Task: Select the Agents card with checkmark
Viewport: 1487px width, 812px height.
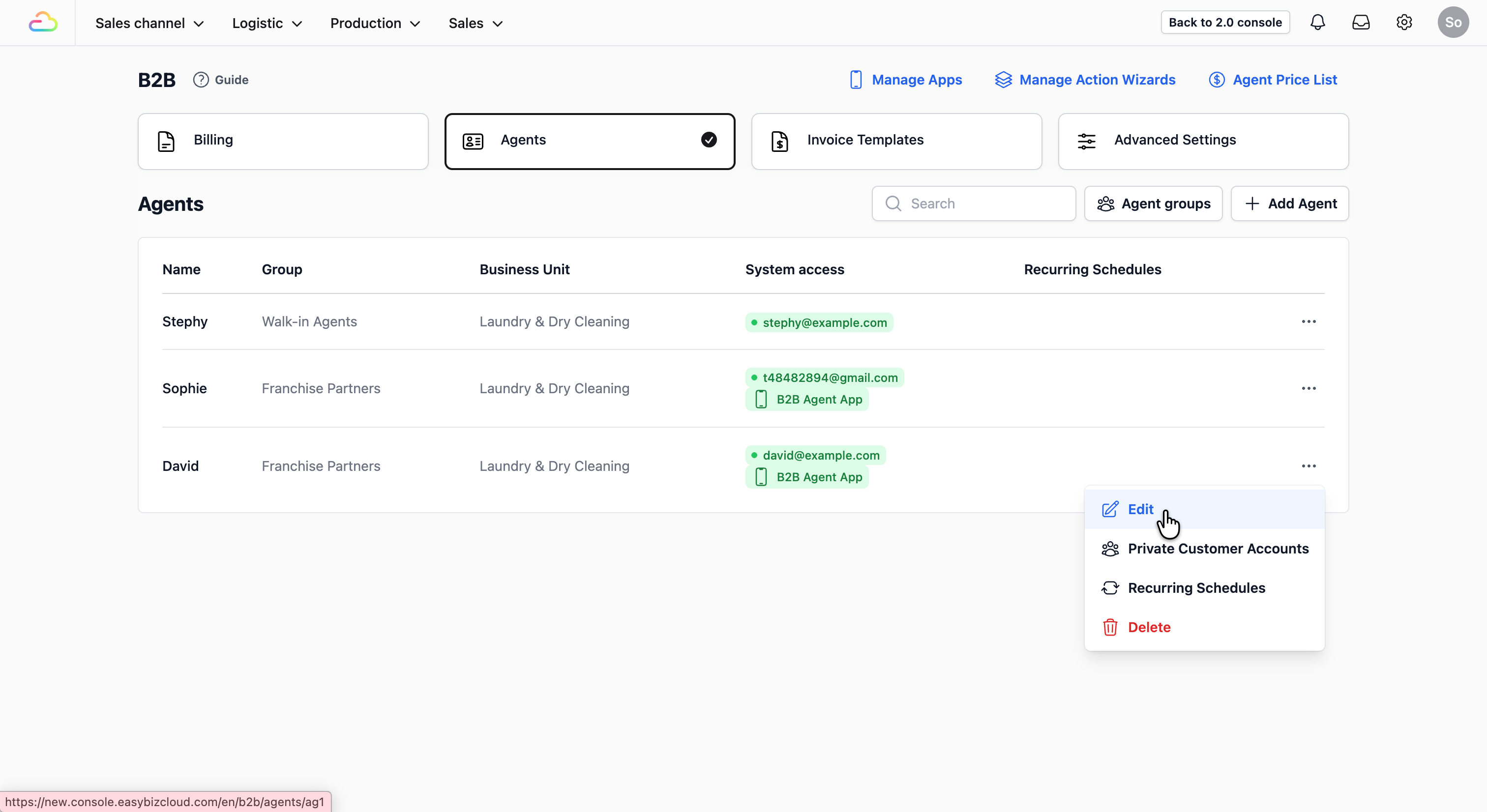Action: coord(590,141)
